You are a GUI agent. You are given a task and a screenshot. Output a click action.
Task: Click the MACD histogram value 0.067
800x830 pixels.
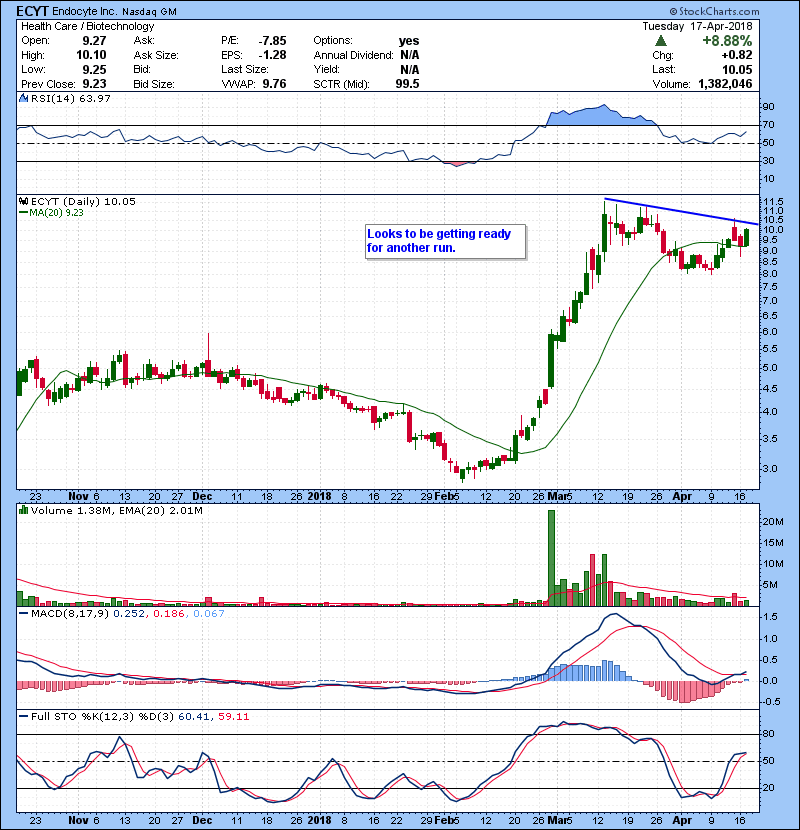coord(209,614)
